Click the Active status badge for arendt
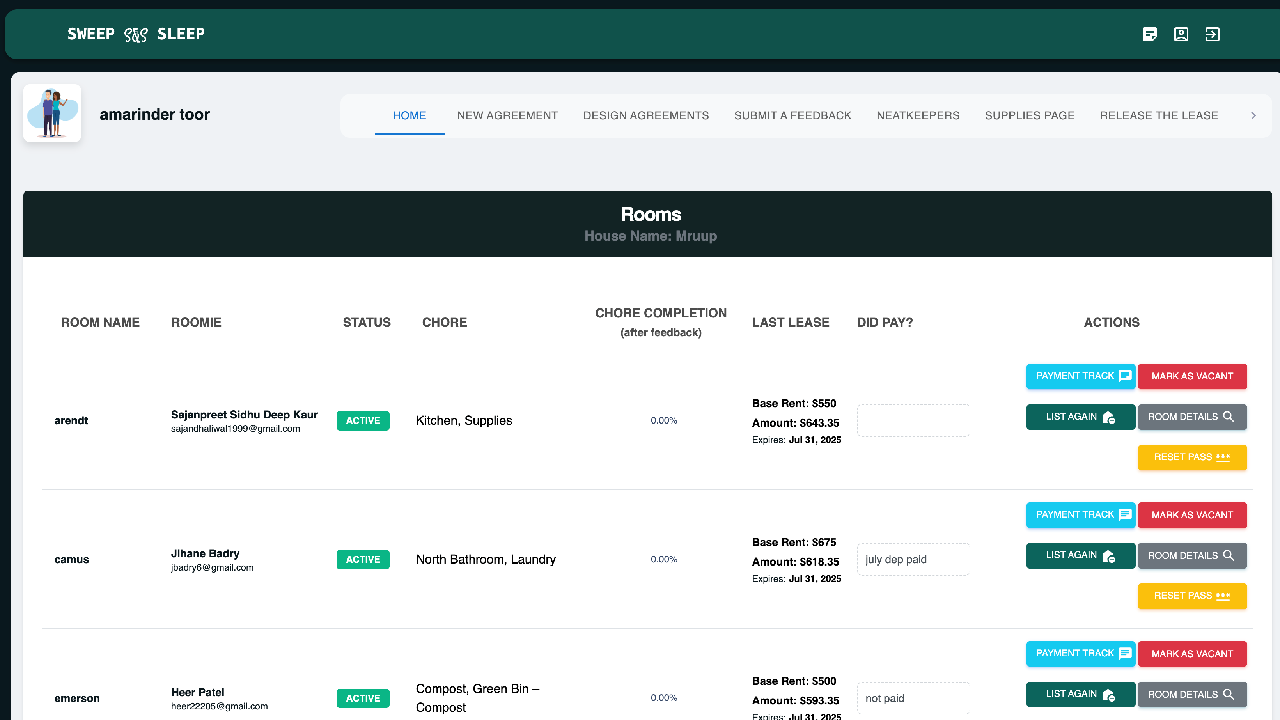Viewport: 1280px width, 720px height. click(363, 421)
